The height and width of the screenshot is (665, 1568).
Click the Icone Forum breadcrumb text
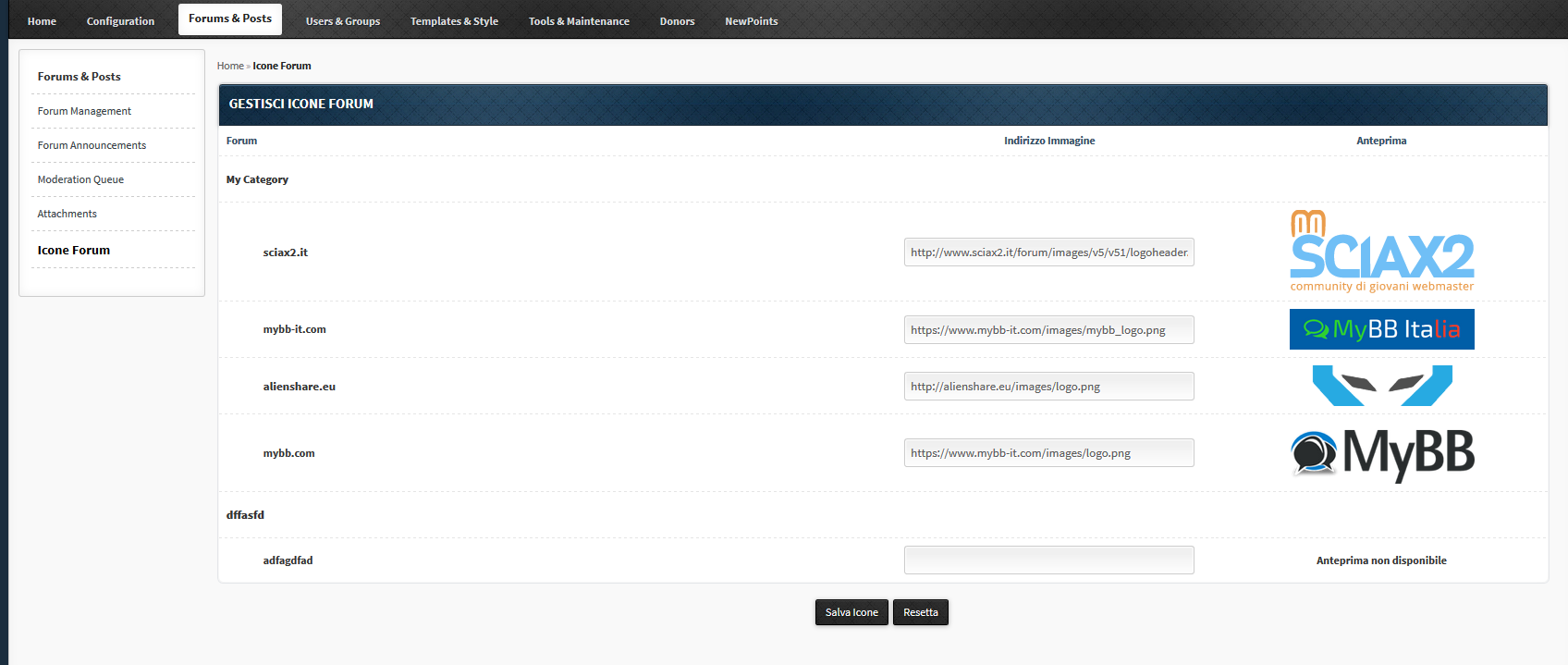[282, 66]
